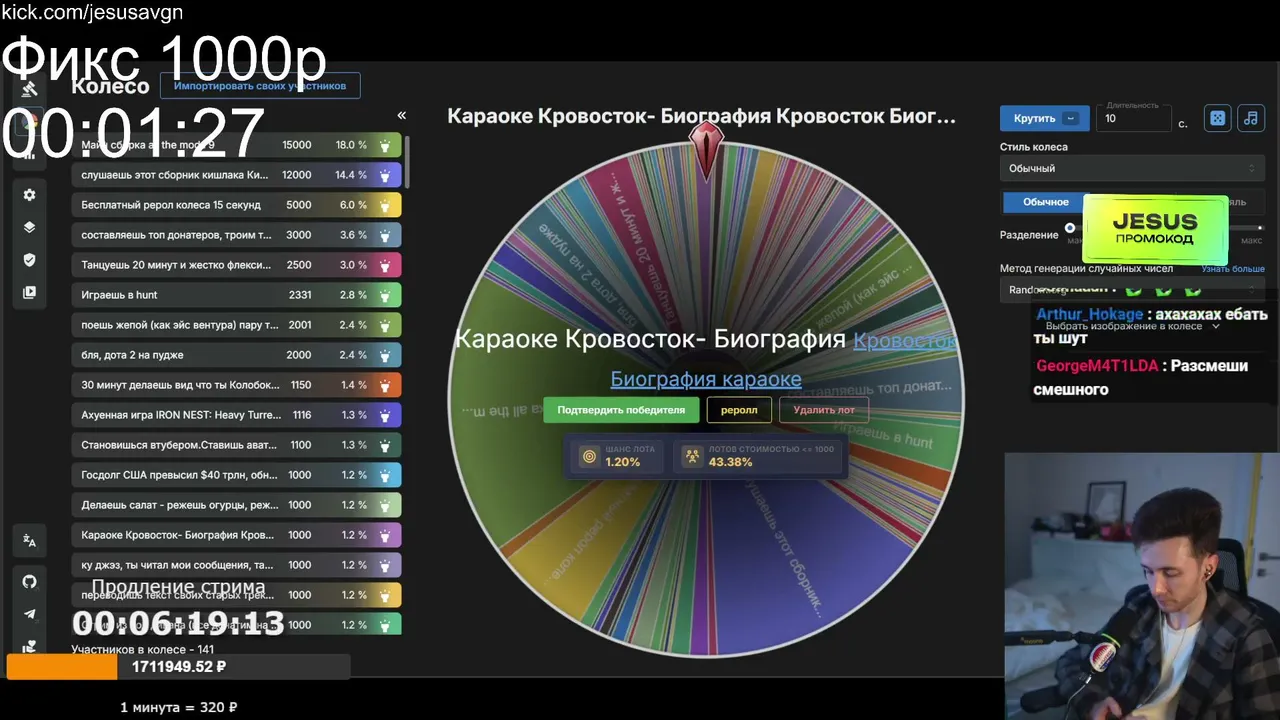
Task: Click lamp icon for 'составляешь топ донатеров' row
Action: [385, 235]
